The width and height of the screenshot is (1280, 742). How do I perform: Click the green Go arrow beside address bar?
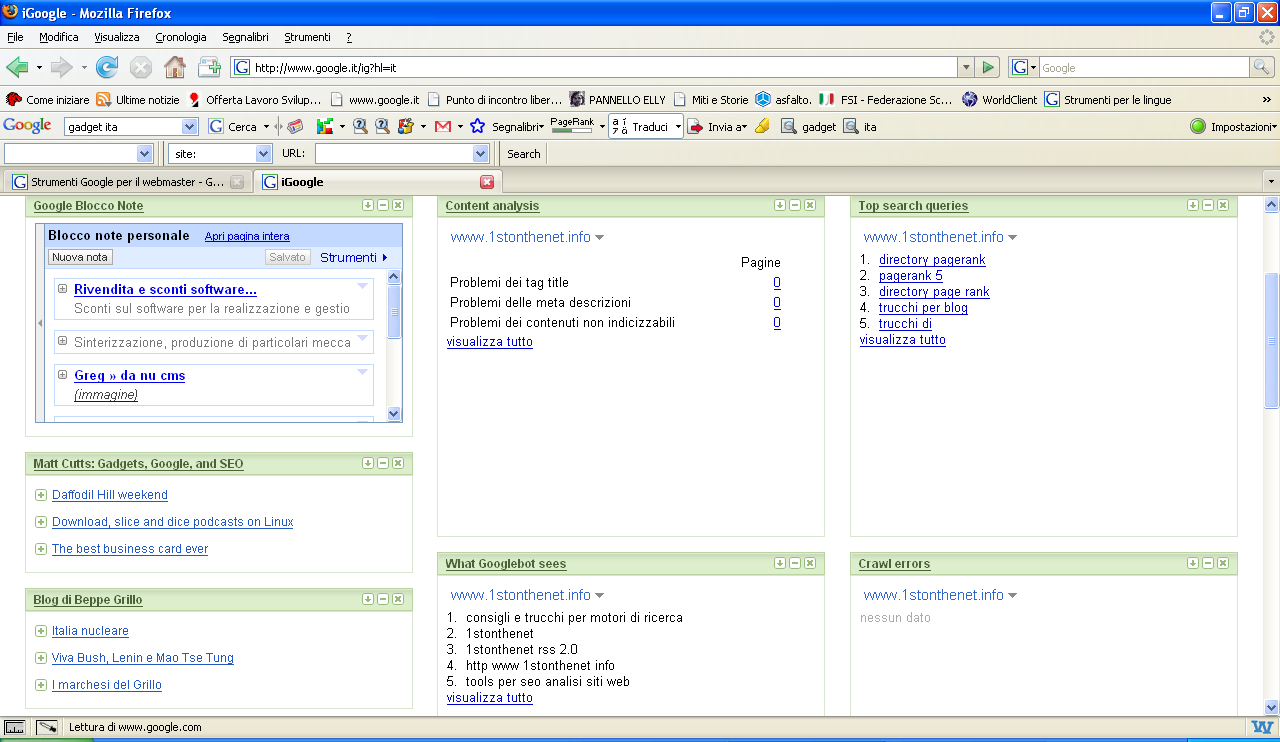(988, 67)
